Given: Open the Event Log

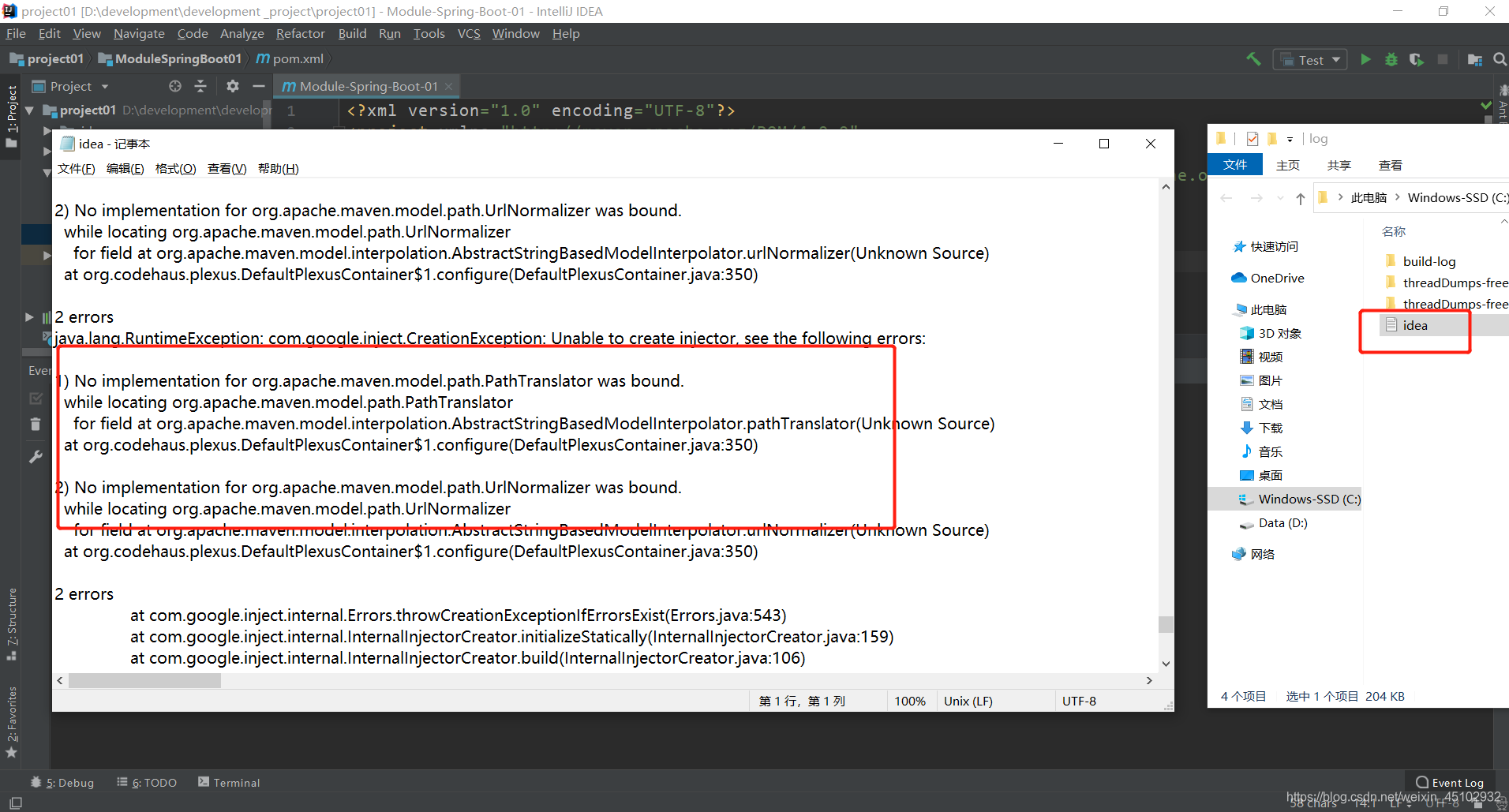Looking at the screenshot, I should coord(1449,782).
